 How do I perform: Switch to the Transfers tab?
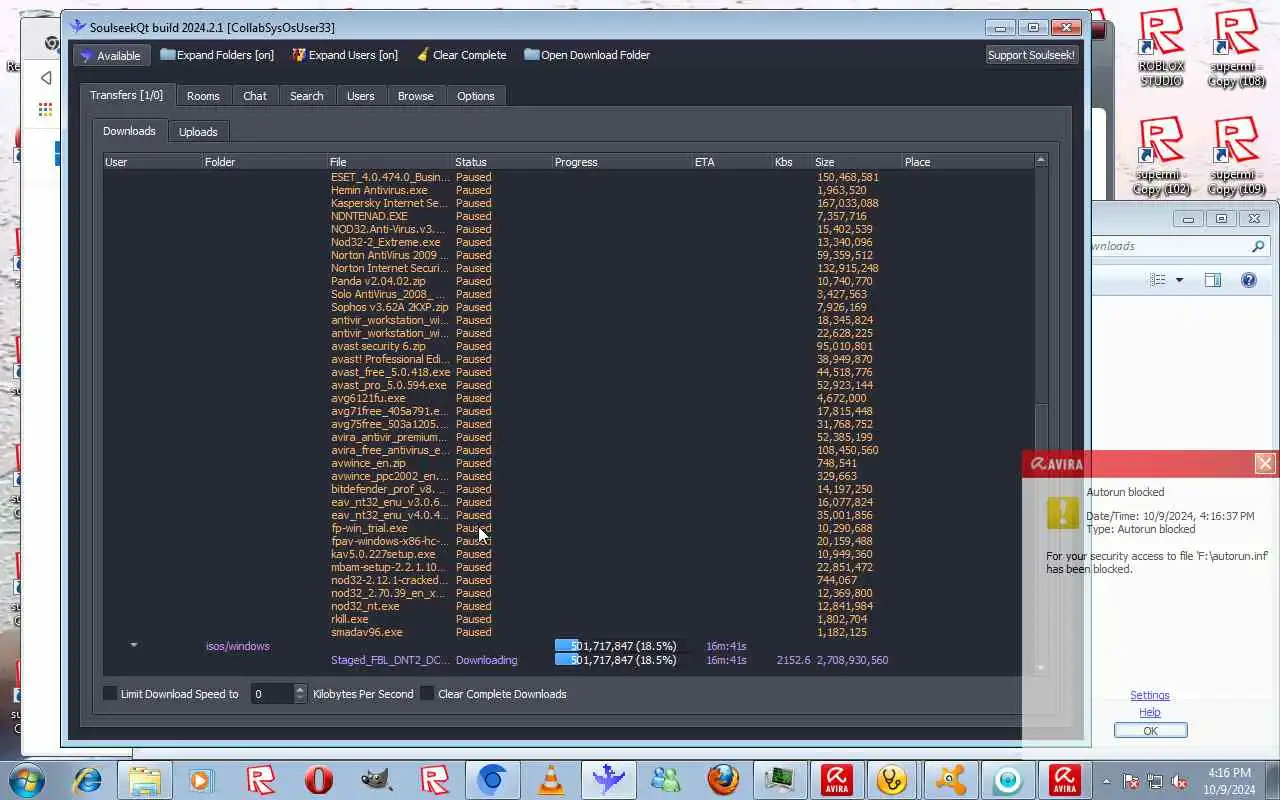(x=126, y=95)
